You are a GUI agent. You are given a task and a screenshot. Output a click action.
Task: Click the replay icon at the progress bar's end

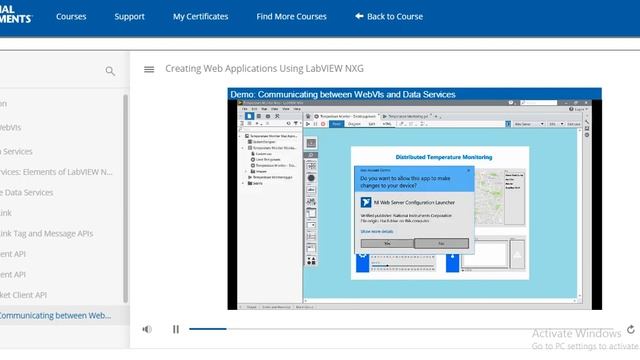tap(631, 329)
